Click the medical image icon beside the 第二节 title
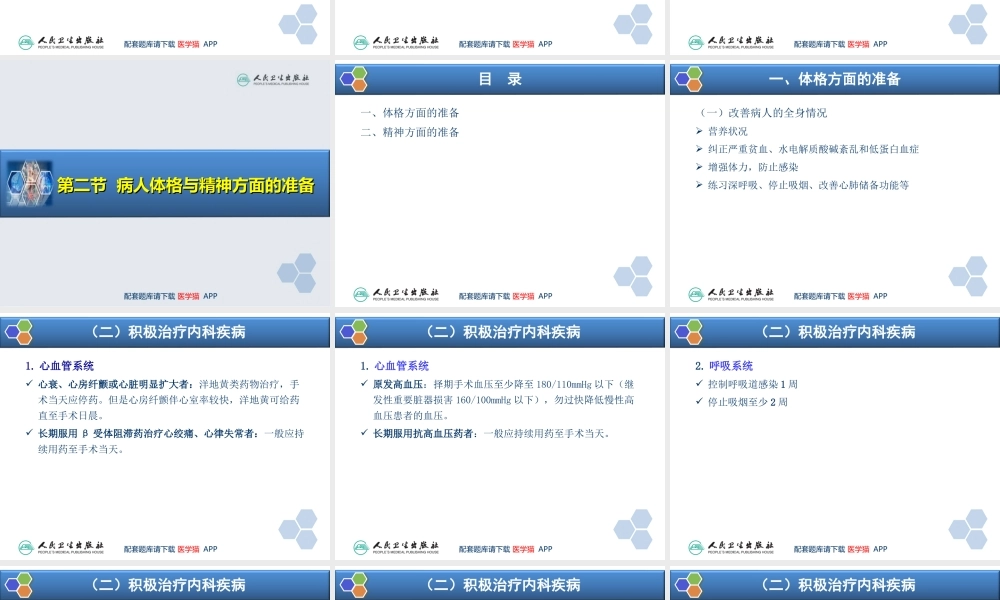This screenshot has height=600, width=1000. pyautogui.click(x=28, y=184)
